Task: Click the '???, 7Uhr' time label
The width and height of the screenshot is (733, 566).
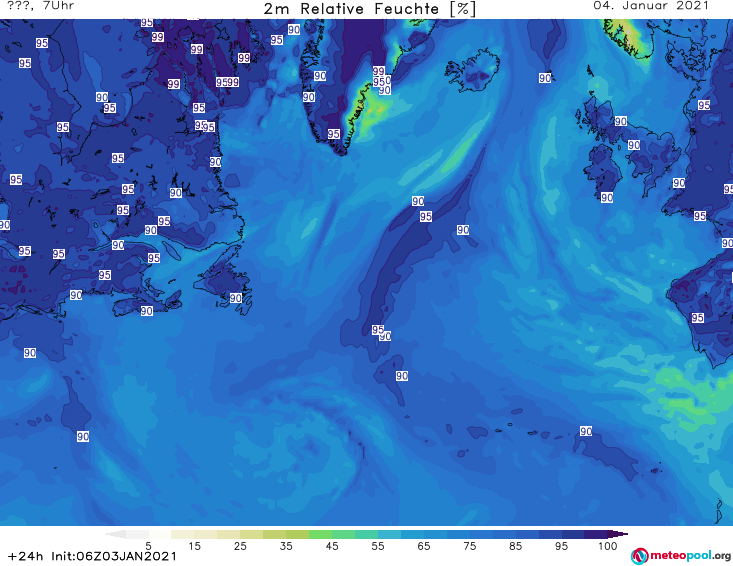Action: 41,6
